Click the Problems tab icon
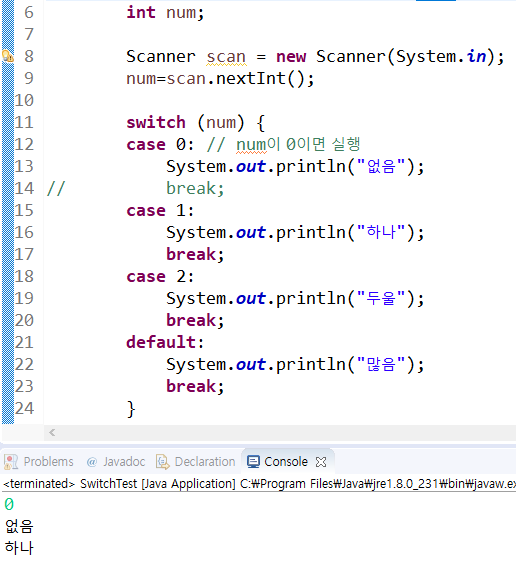 (11, 462)
